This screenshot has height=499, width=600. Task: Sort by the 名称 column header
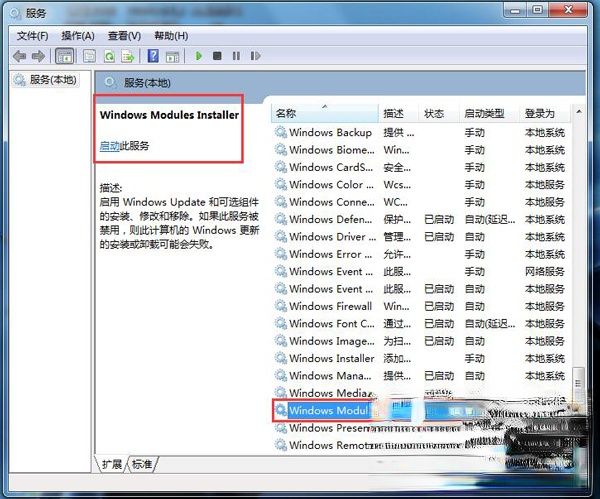click(324, 113)
